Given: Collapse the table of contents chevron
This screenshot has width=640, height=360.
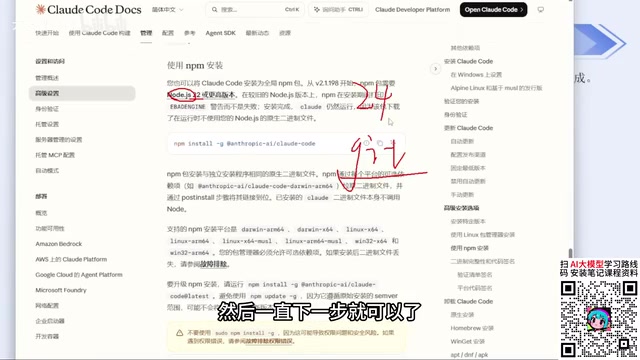Looking at the screenshot, I should tap(436, 69).
